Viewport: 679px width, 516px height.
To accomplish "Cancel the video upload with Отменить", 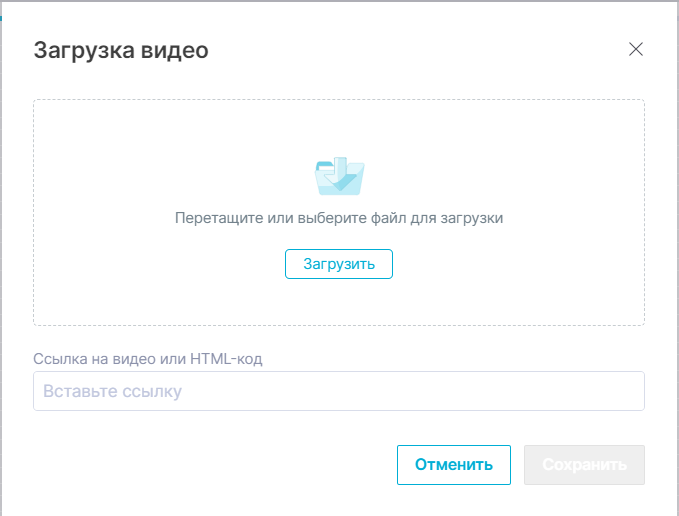I will [x=454, y=465].
